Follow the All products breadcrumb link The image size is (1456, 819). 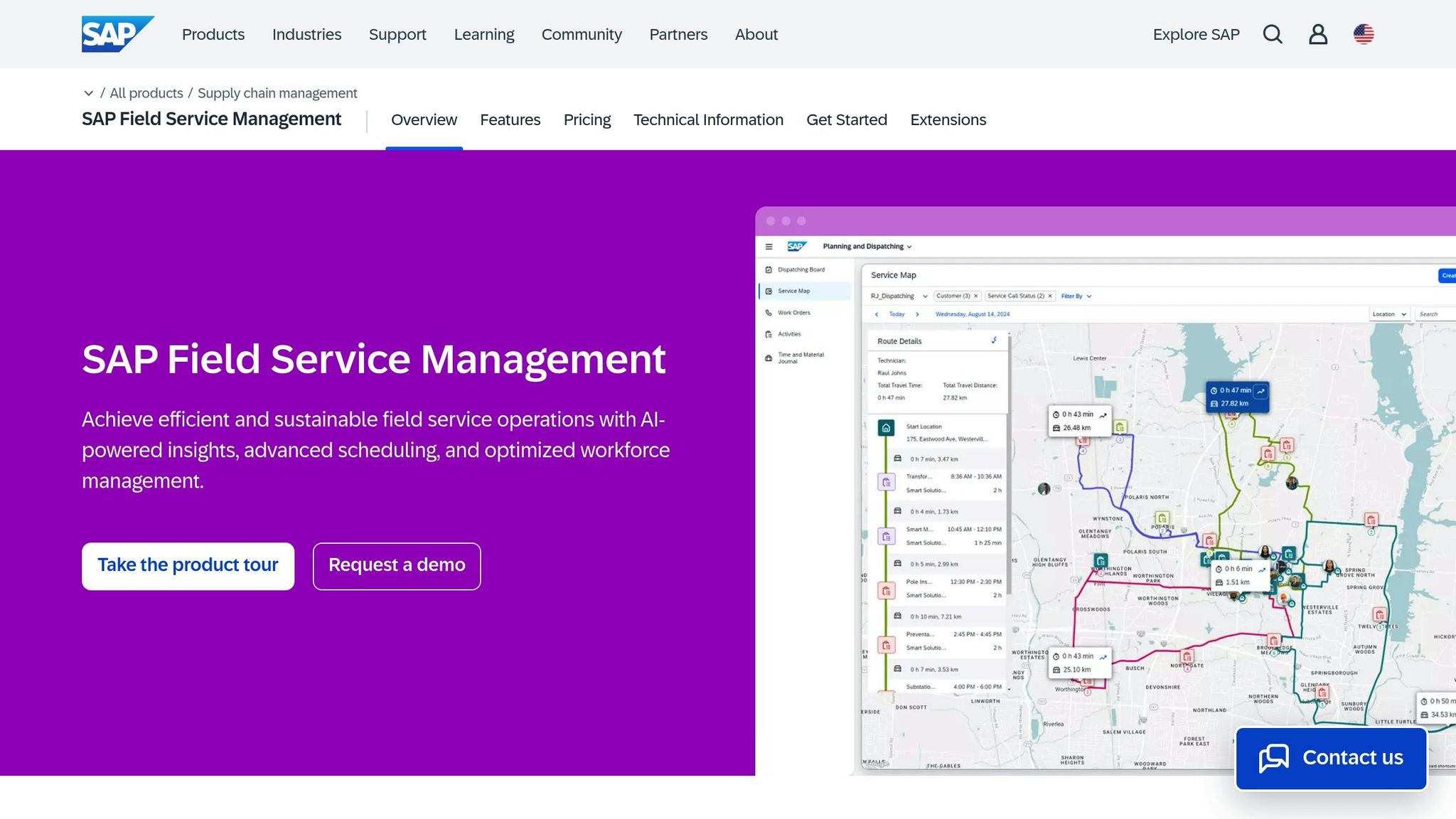click(146, 93)
